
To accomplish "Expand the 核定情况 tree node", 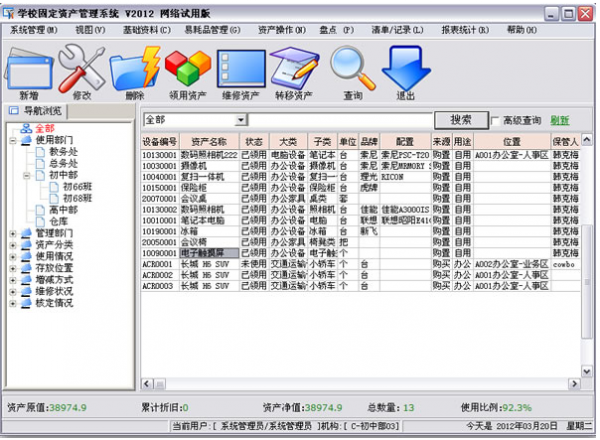I will coord(13,303).
